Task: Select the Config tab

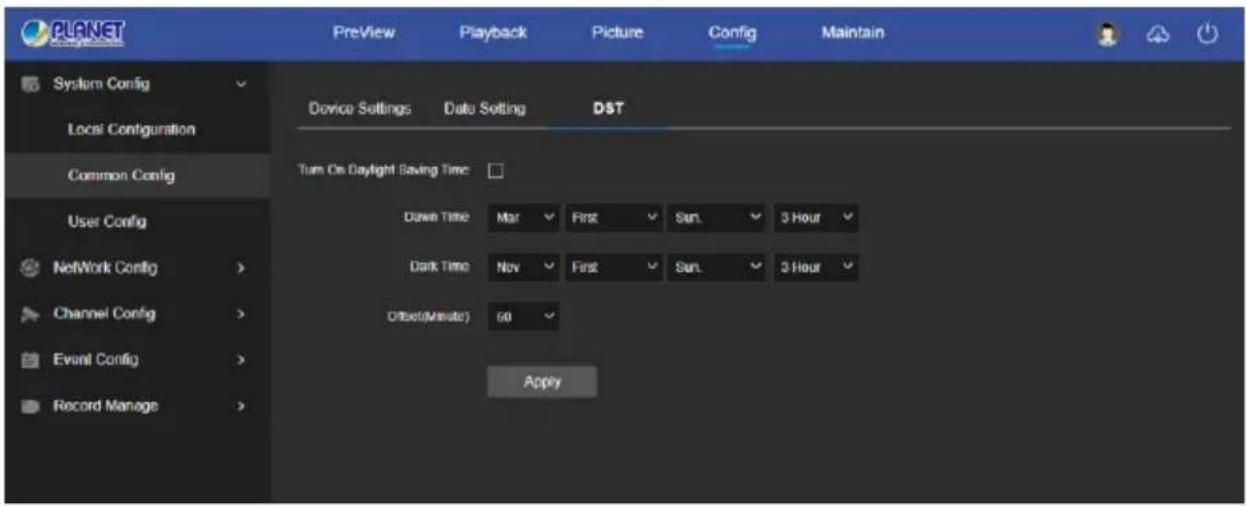Action: pyautogui.click(x=732, y=33)
